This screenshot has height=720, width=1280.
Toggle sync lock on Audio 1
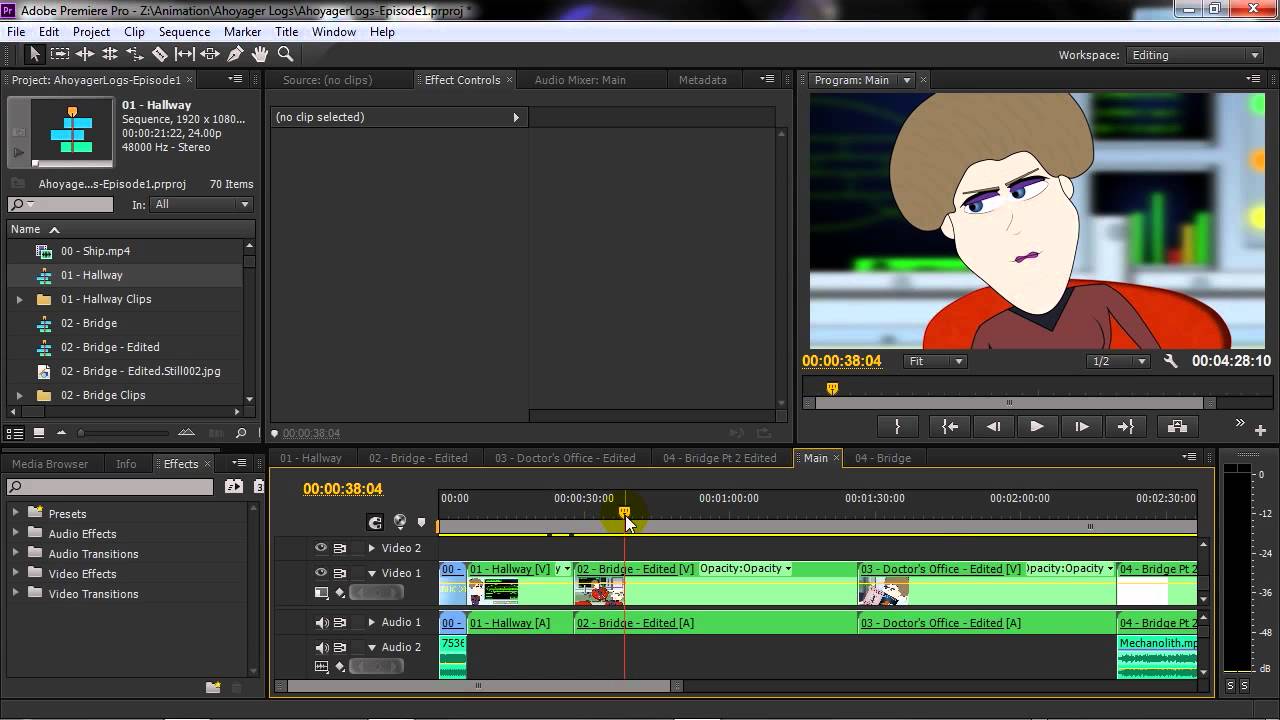tap(340, 622)
